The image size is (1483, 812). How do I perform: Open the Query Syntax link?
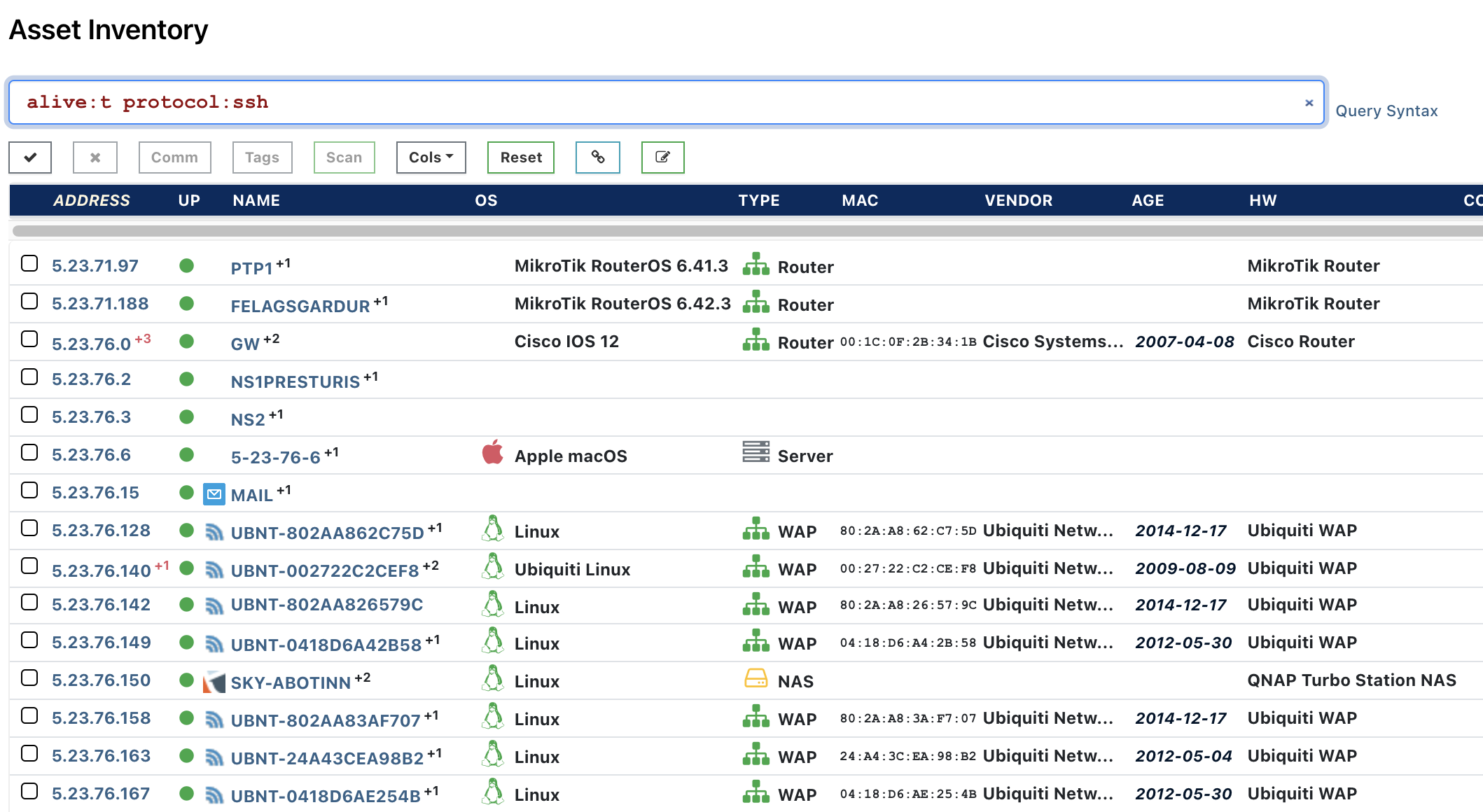coord(1385,111)
